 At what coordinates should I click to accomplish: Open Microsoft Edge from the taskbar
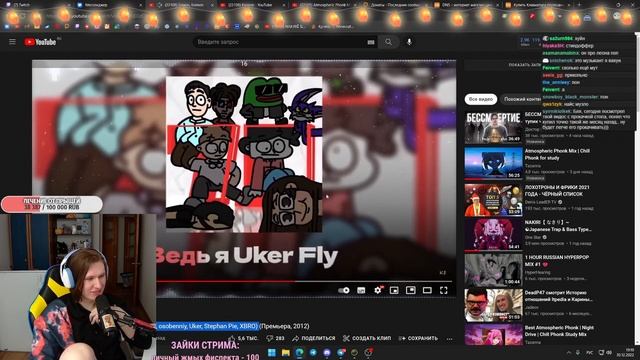point(299,352)
